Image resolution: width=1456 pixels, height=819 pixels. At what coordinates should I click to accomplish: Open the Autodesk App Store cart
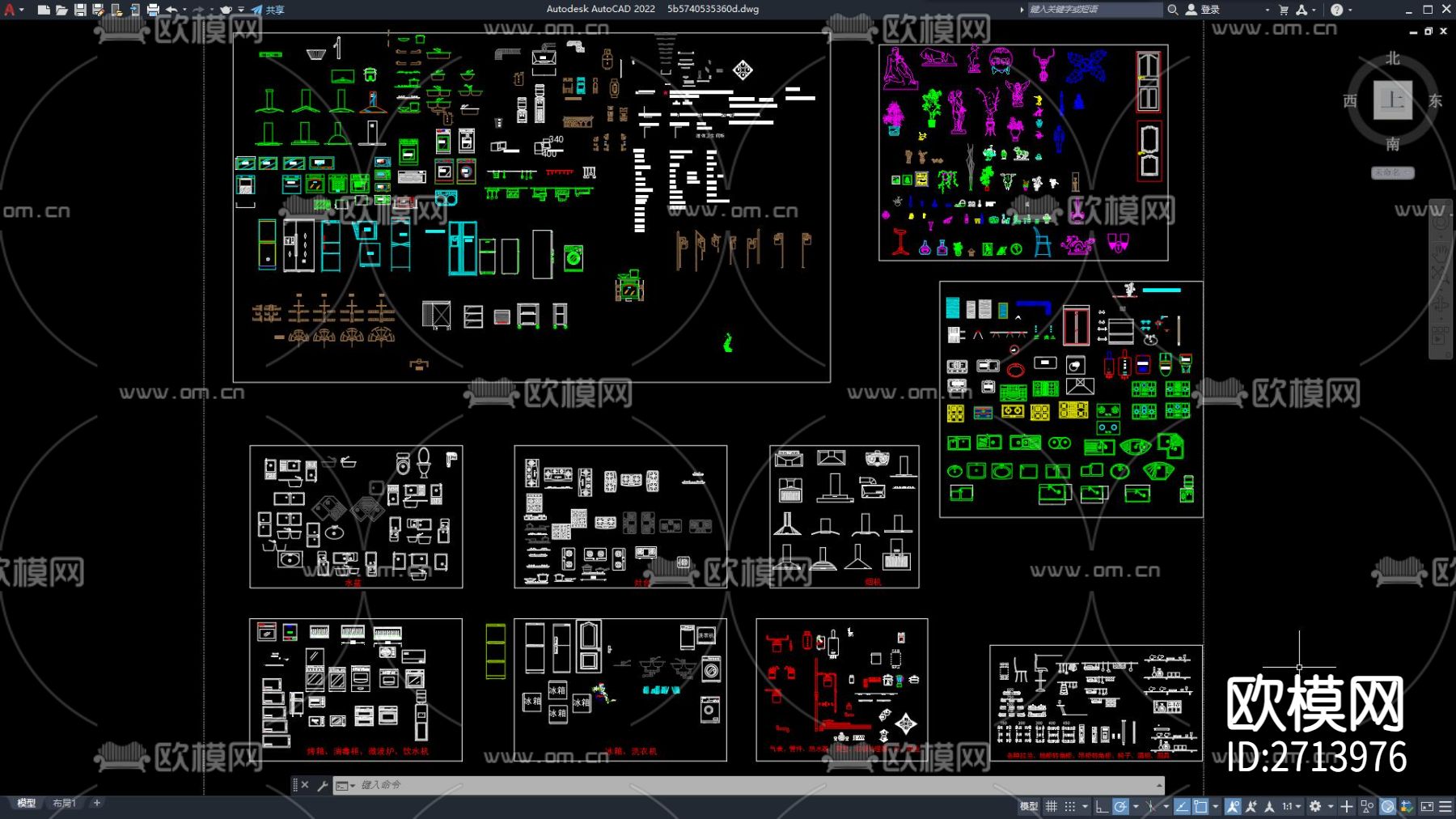point(1284,10)
